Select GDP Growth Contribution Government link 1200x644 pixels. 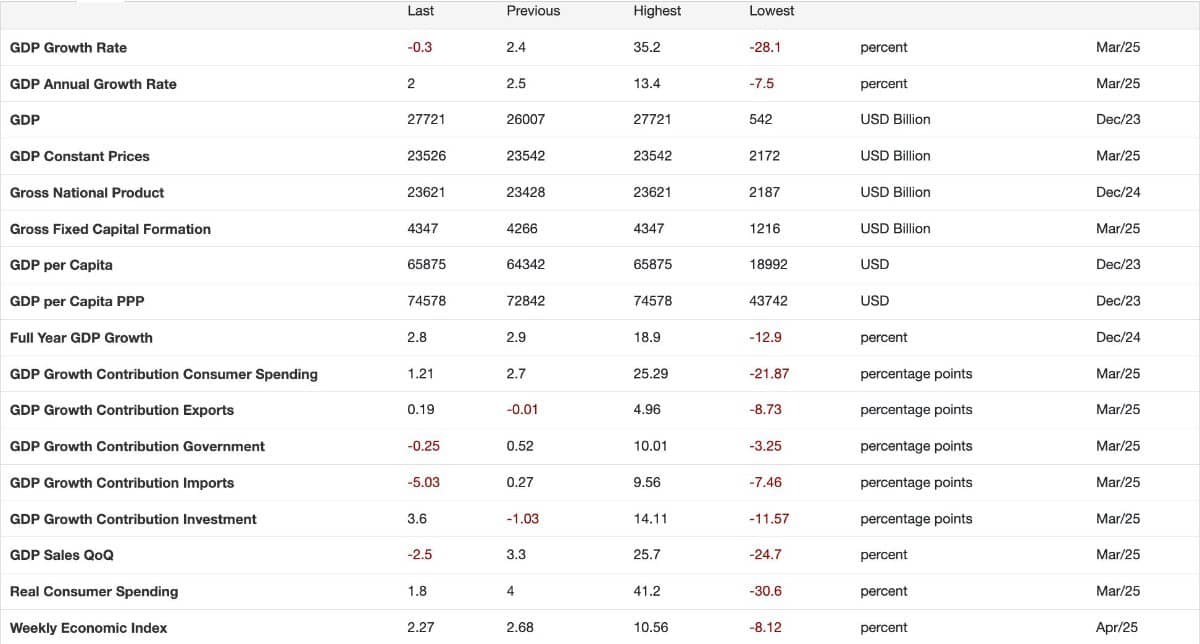[137, 447]
